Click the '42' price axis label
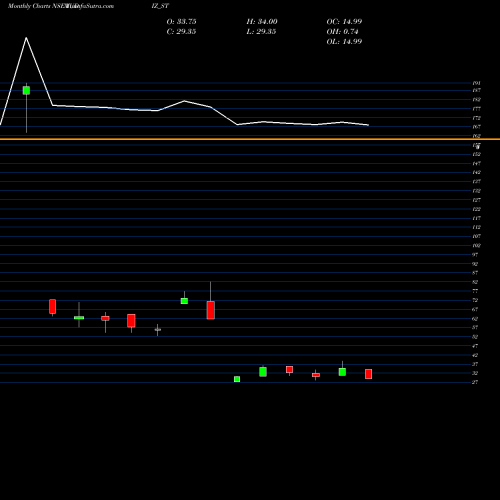500x500 pixels. [x=475, y=355]
